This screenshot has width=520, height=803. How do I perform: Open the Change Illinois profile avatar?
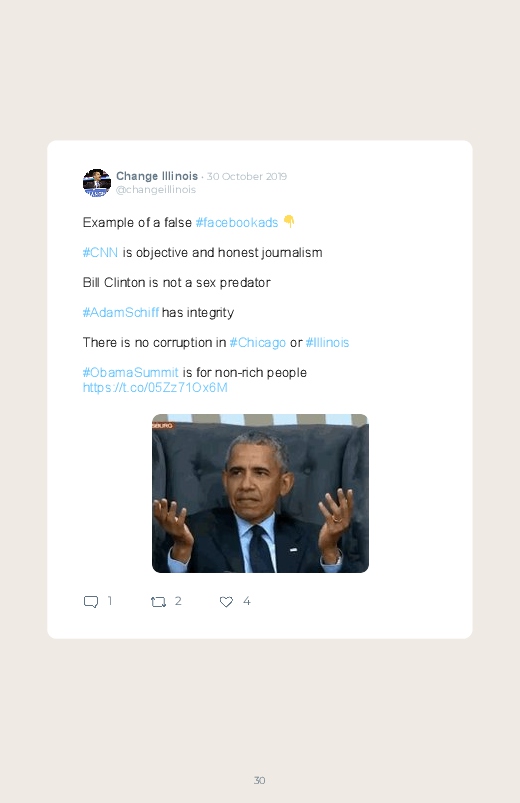pyautogui.click(x=97, y=183)
